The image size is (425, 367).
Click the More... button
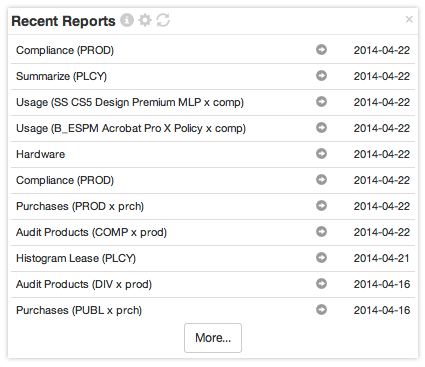tap(213, 338)
